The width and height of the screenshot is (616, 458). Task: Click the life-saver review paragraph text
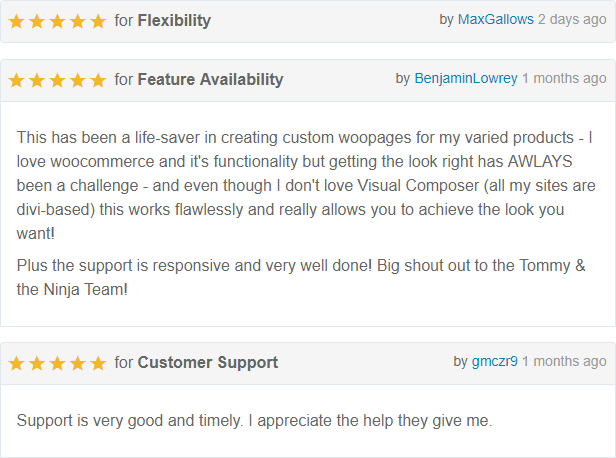point(306,185)
